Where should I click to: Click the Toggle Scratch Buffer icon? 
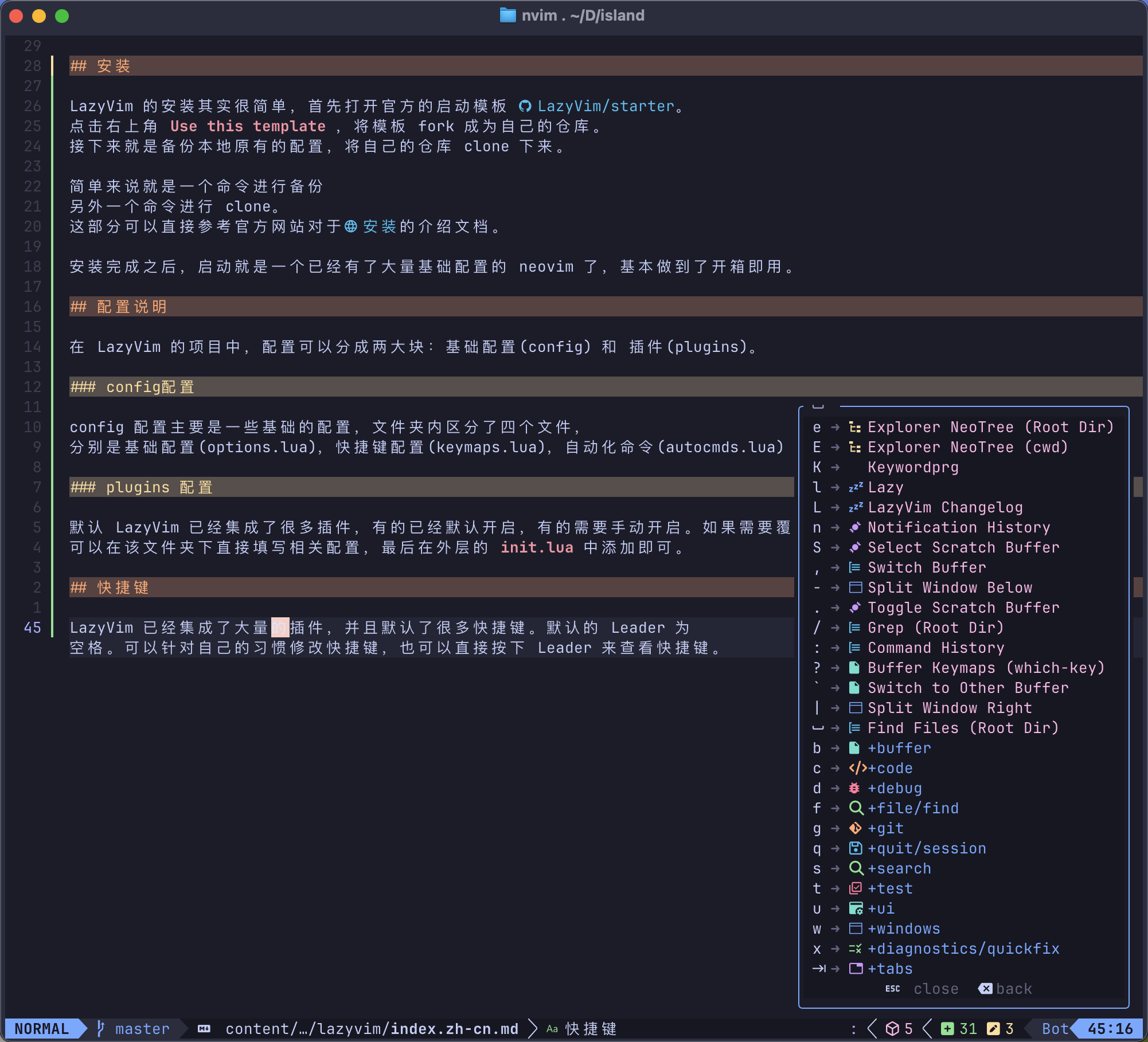(855, 608)
